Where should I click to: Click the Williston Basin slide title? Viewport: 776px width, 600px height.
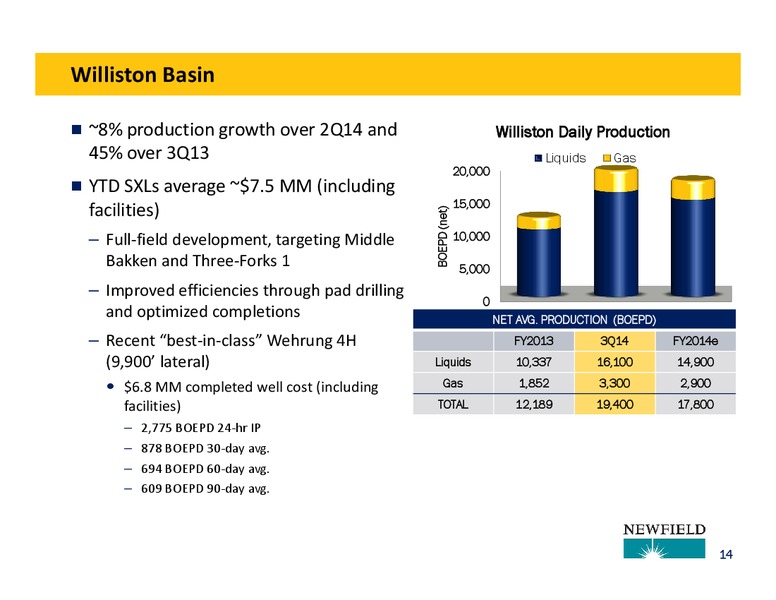[x=143, y=75]
